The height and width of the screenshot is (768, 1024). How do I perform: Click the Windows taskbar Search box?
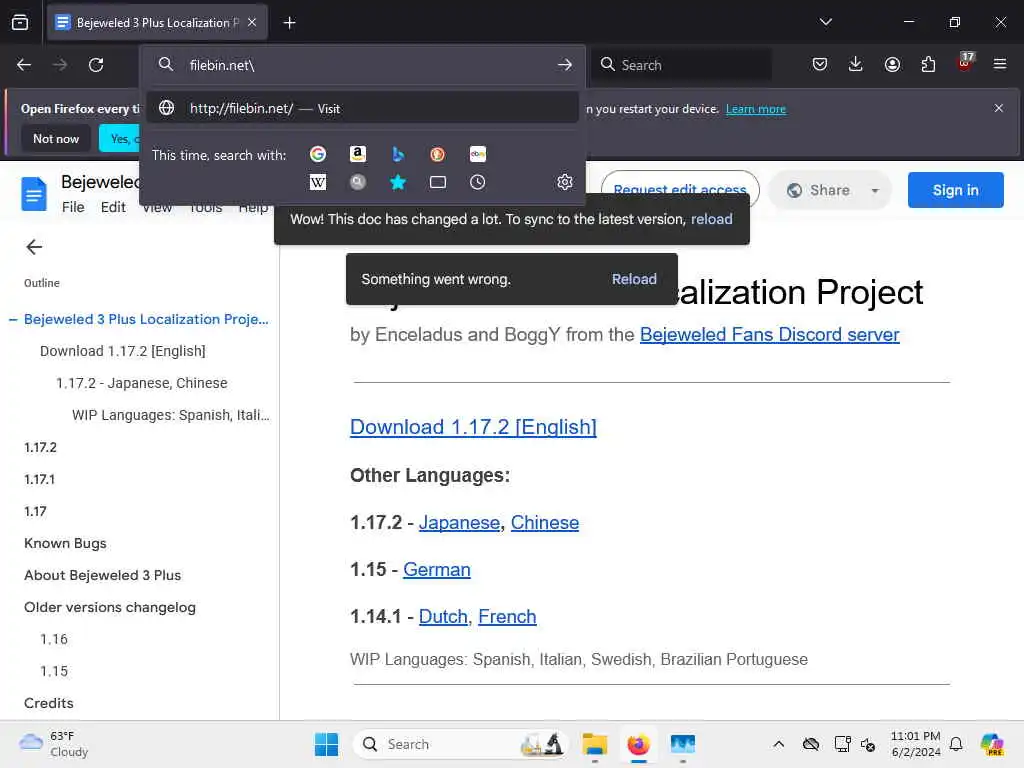pyautogui.click(x=461, y=744)
